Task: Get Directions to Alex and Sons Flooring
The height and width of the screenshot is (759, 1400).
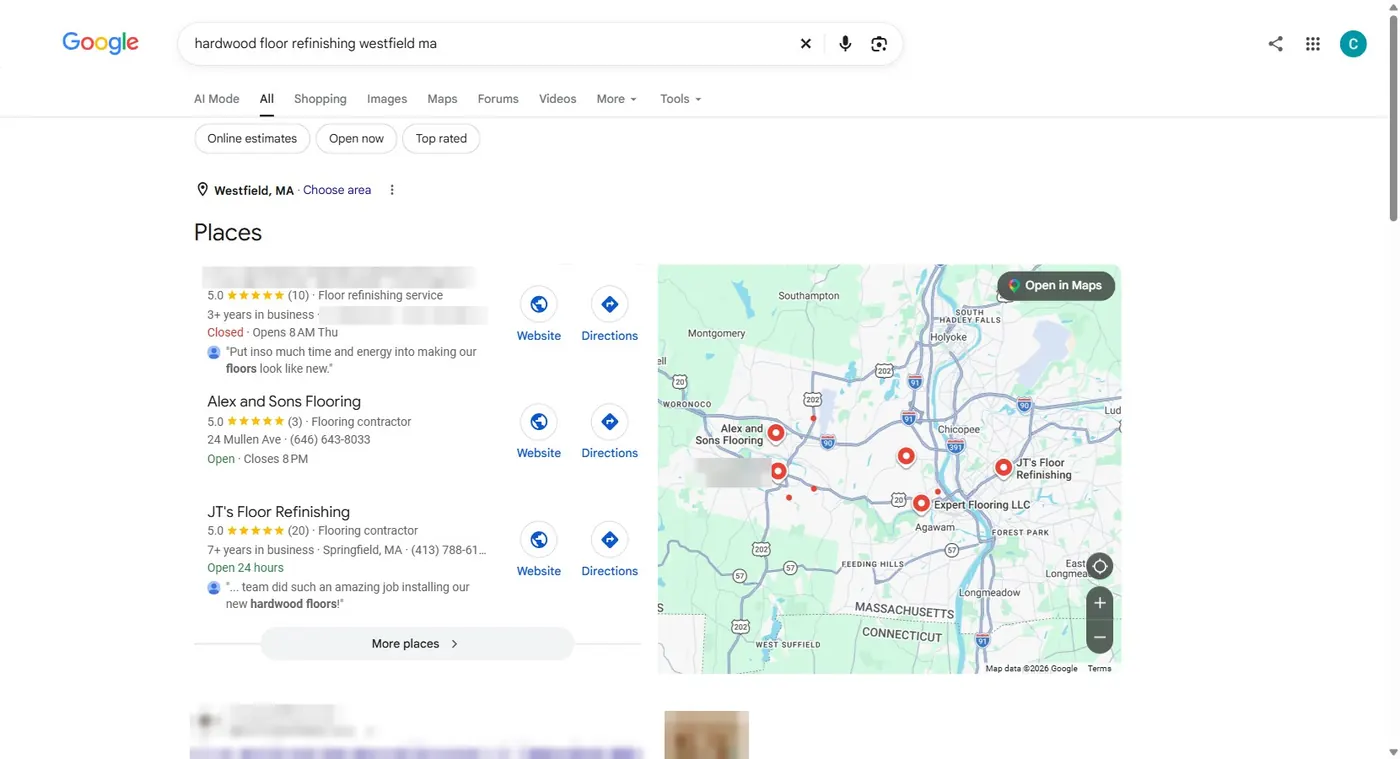Action: point(609,432)
